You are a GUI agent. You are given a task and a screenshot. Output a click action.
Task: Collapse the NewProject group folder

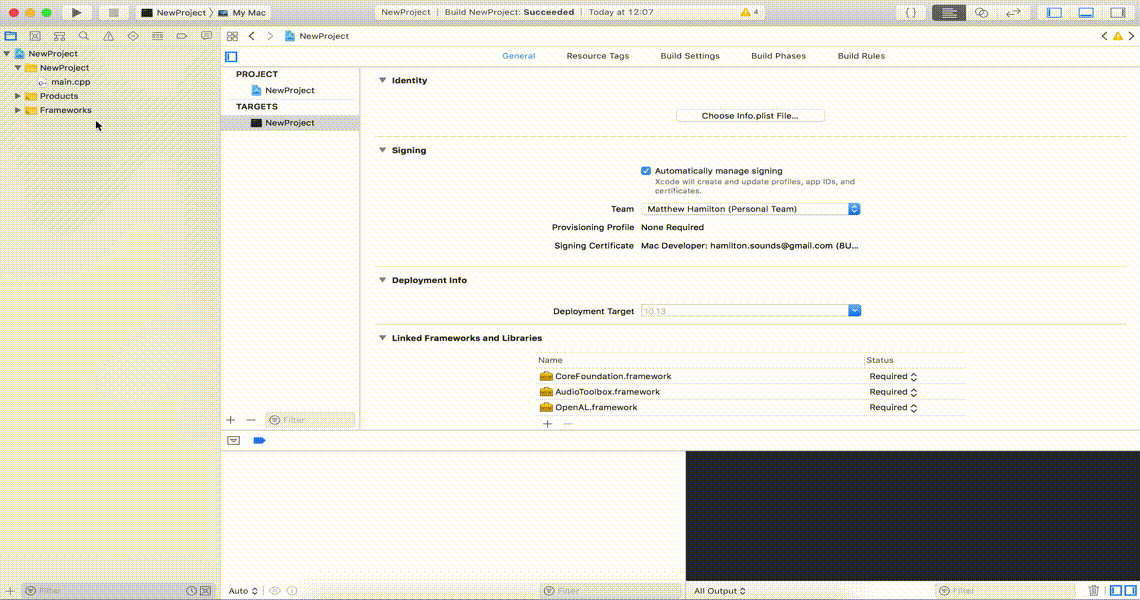[17, 67]
